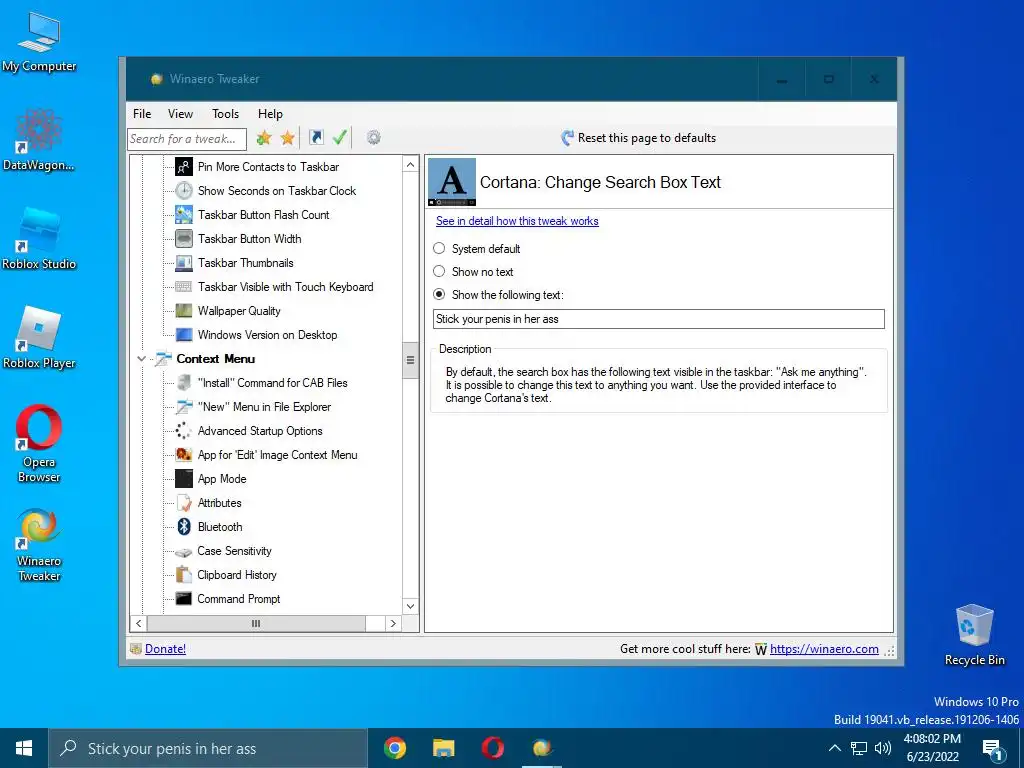
Task: Open Roblox Player desktop shortcut
Action: click(39, 338)
